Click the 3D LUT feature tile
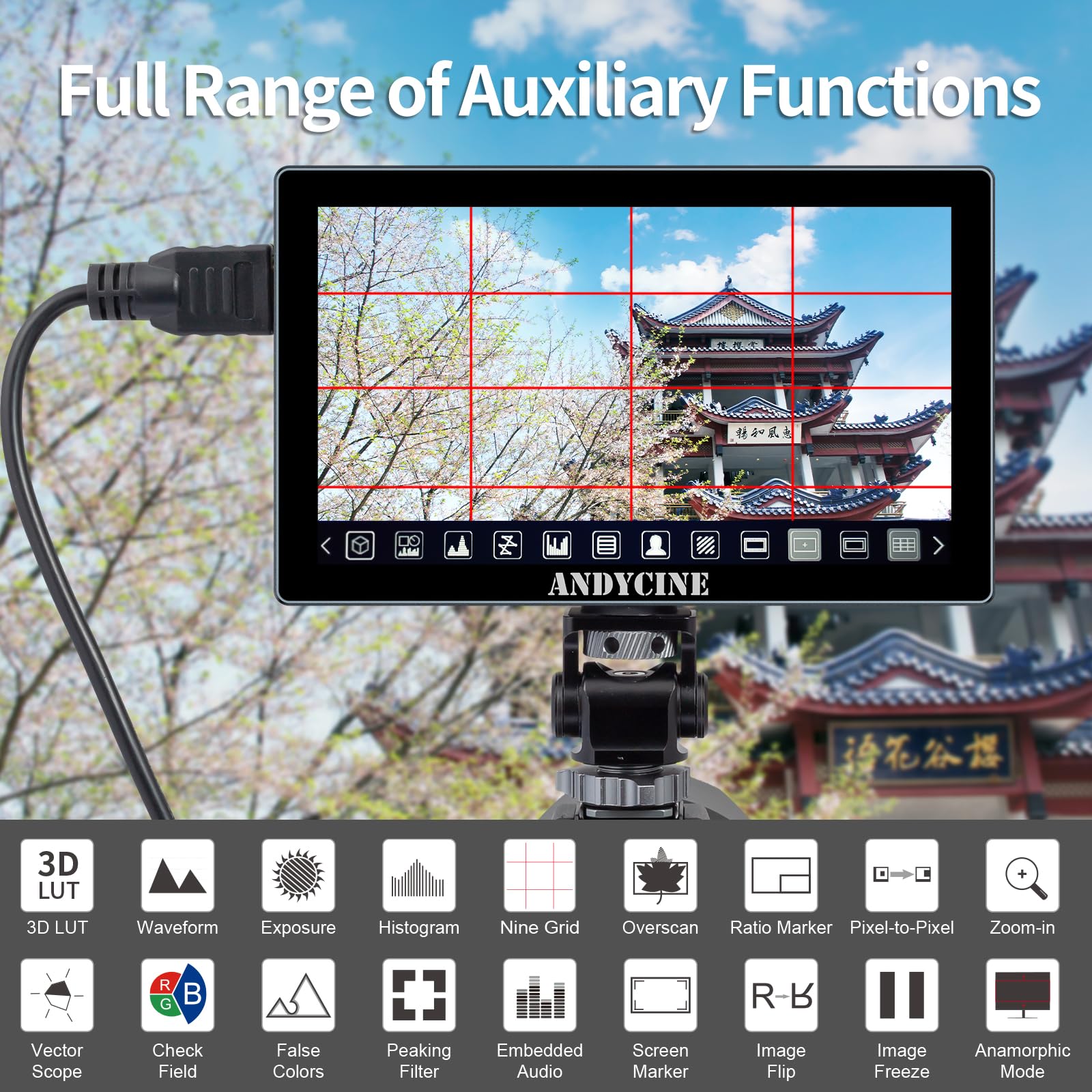1092x1092 pixels. click(x=57, y=875)
